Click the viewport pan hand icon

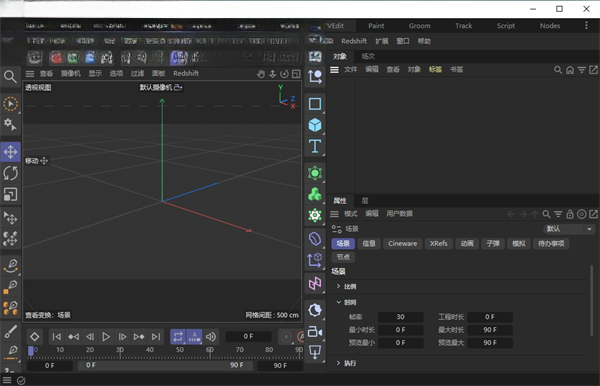(261, 74)
